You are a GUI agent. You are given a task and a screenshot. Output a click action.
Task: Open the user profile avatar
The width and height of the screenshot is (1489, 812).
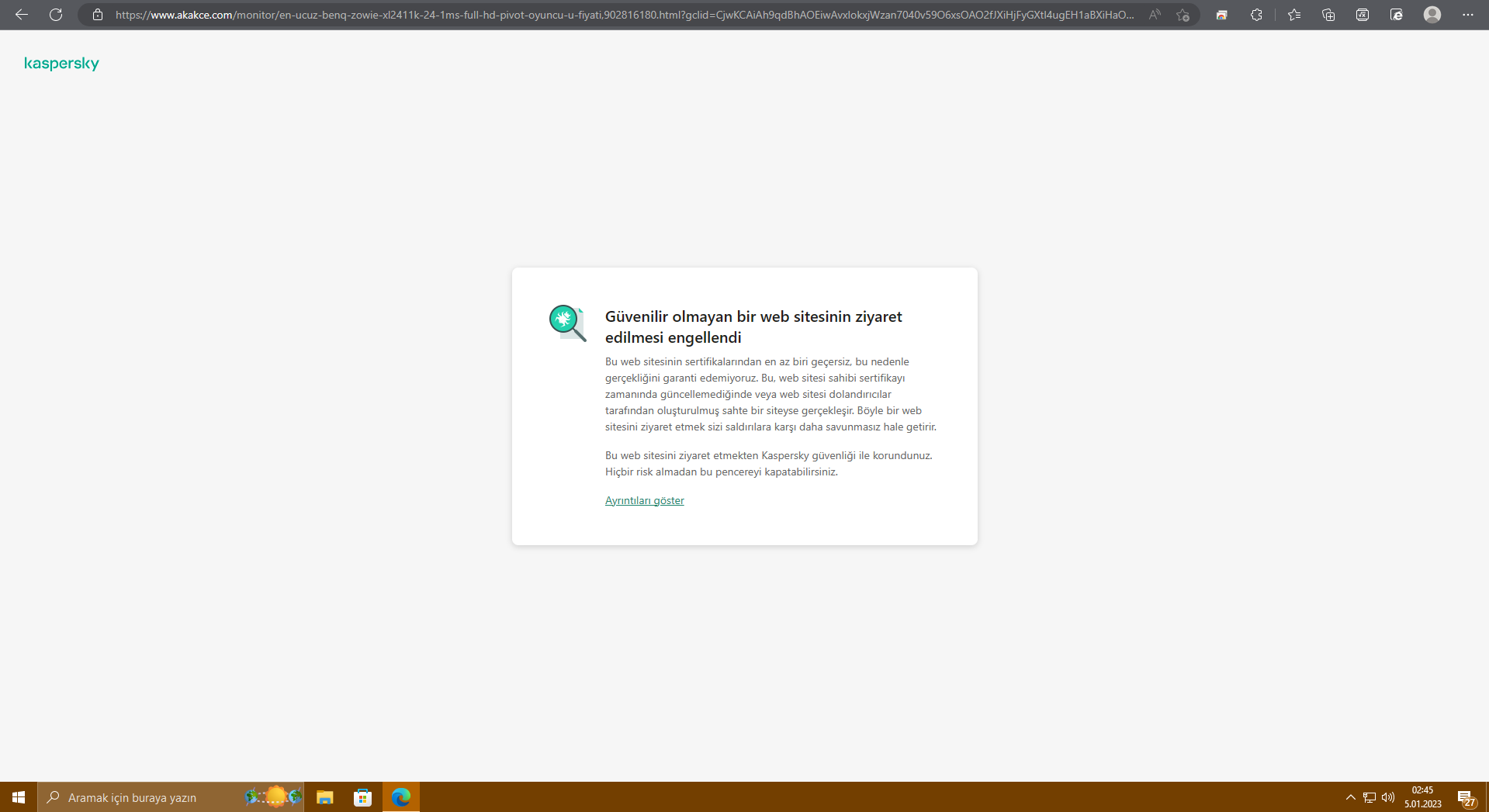1432,15
